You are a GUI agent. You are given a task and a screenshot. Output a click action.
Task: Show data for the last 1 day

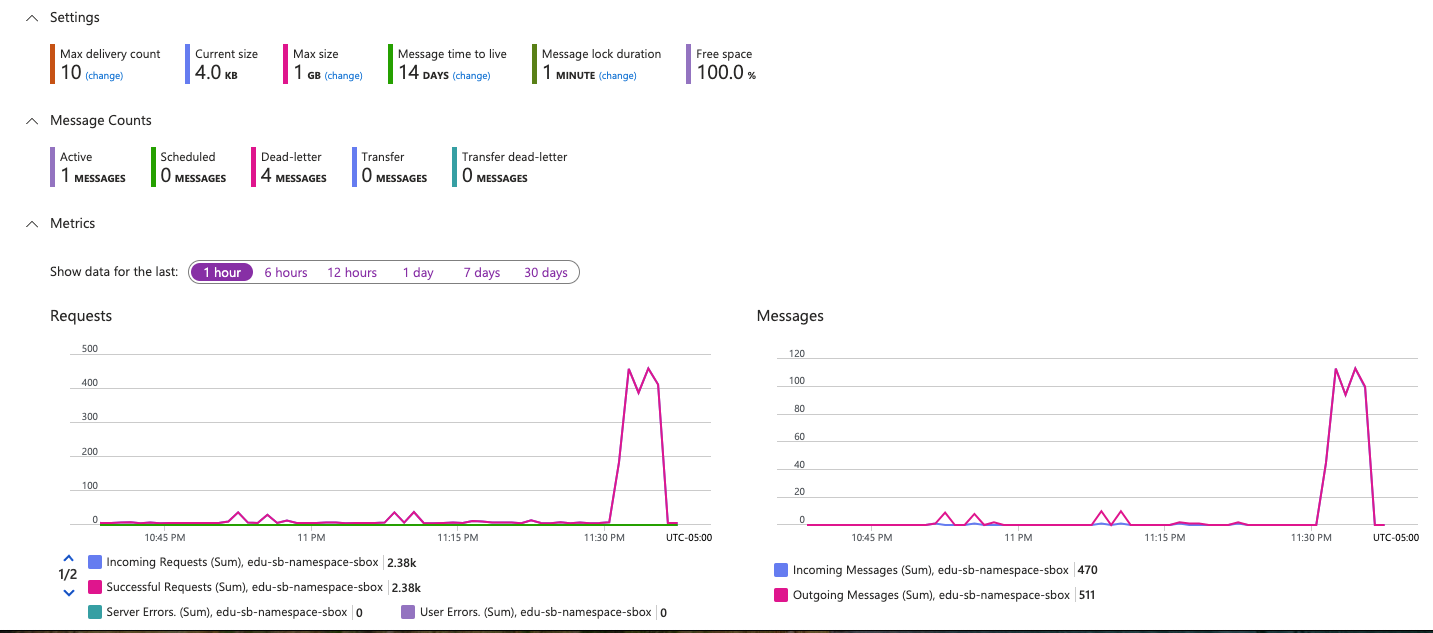418,272
